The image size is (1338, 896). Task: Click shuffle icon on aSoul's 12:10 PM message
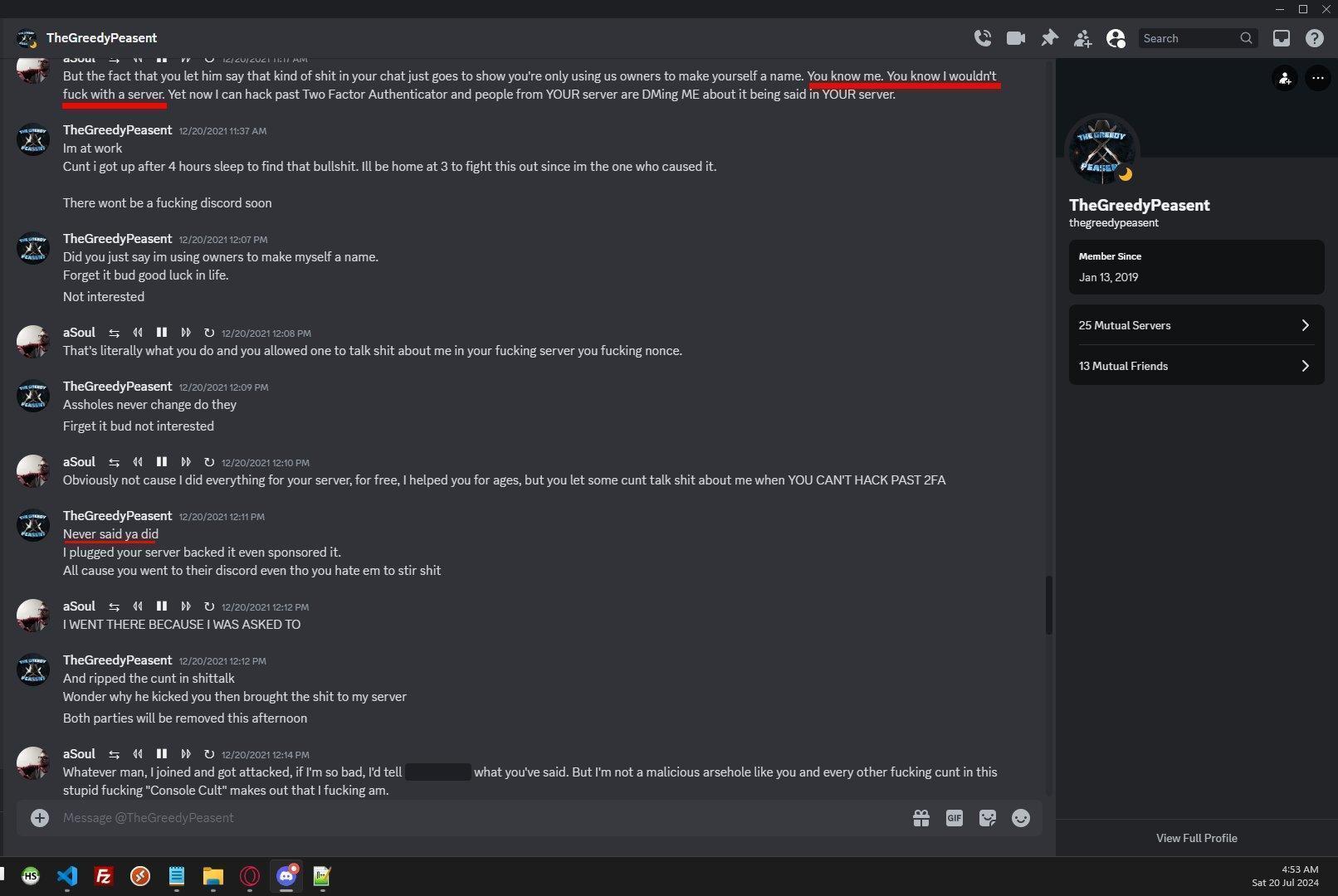coord(114,462)
